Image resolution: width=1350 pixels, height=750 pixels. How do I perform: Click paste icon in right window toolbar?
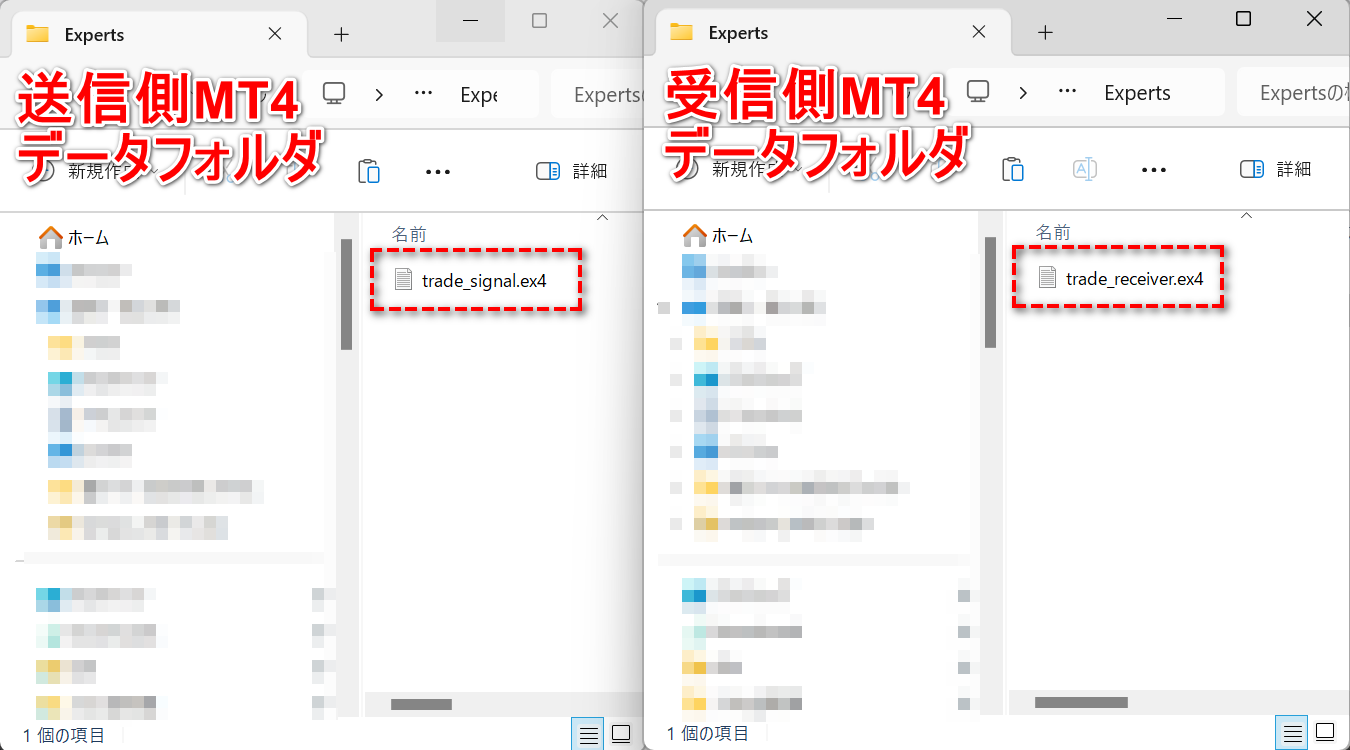click(x=1013, y=169)
